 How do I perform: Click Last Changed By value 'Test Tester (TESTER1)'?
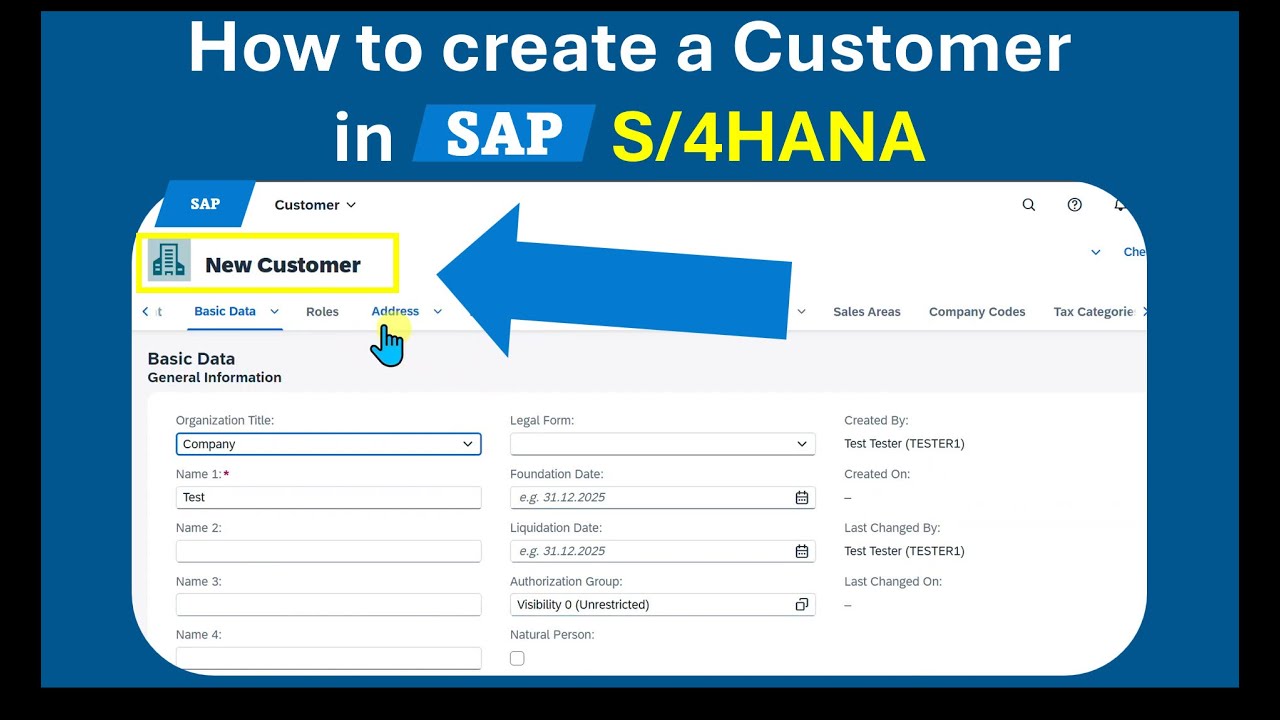(904, 551)
